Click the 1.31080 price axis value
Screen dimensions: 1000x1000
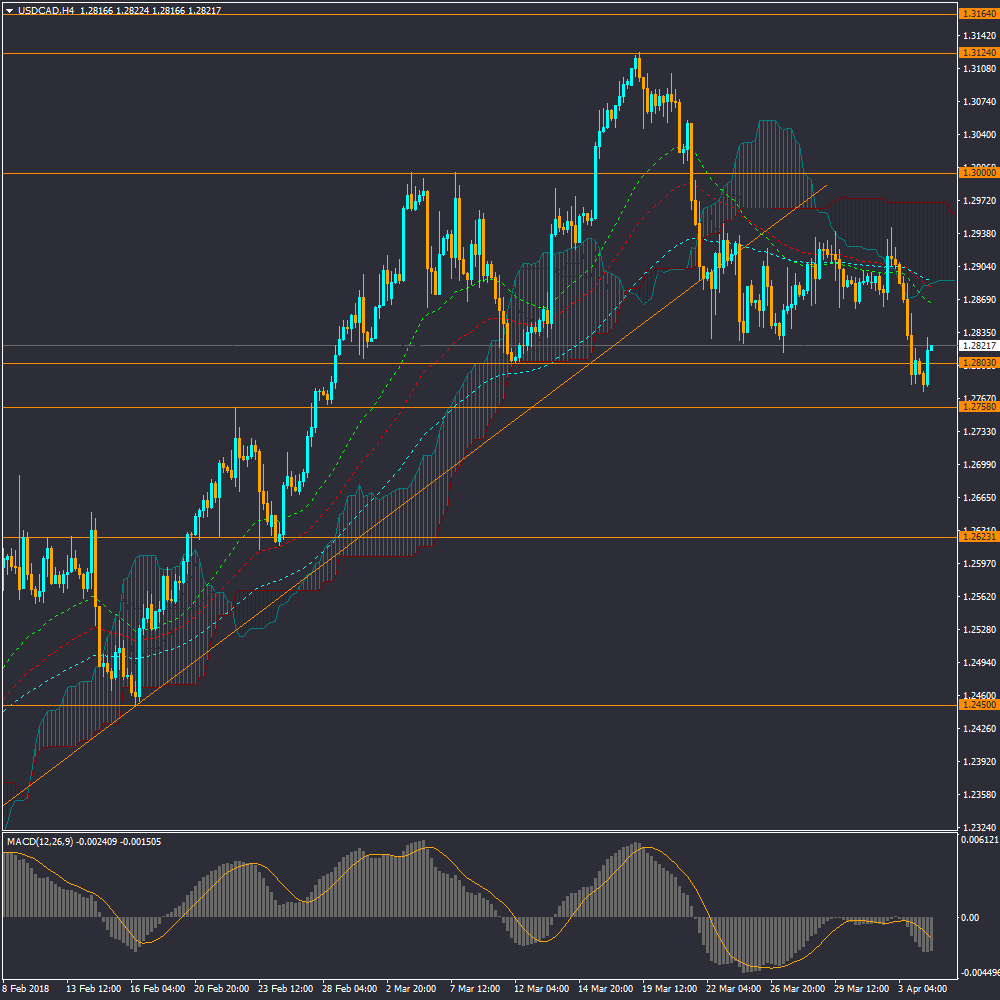[x=976, y=69]
